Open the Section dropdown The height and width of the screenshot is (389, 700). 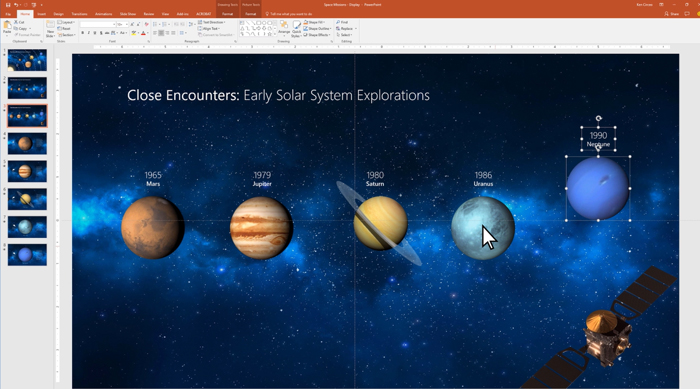(x=66, y=35)
